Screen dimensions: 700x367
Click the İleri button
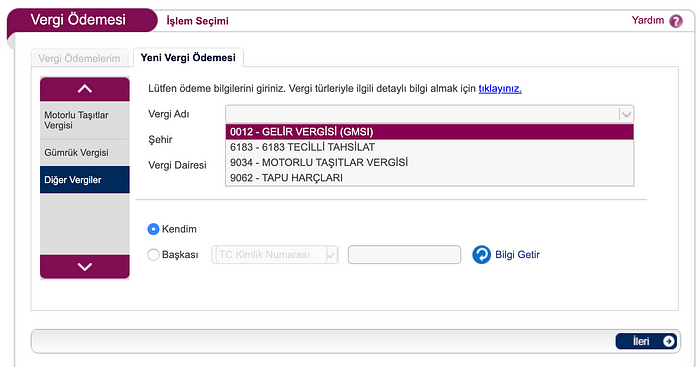pyautogui.click(x=646, y=342)
